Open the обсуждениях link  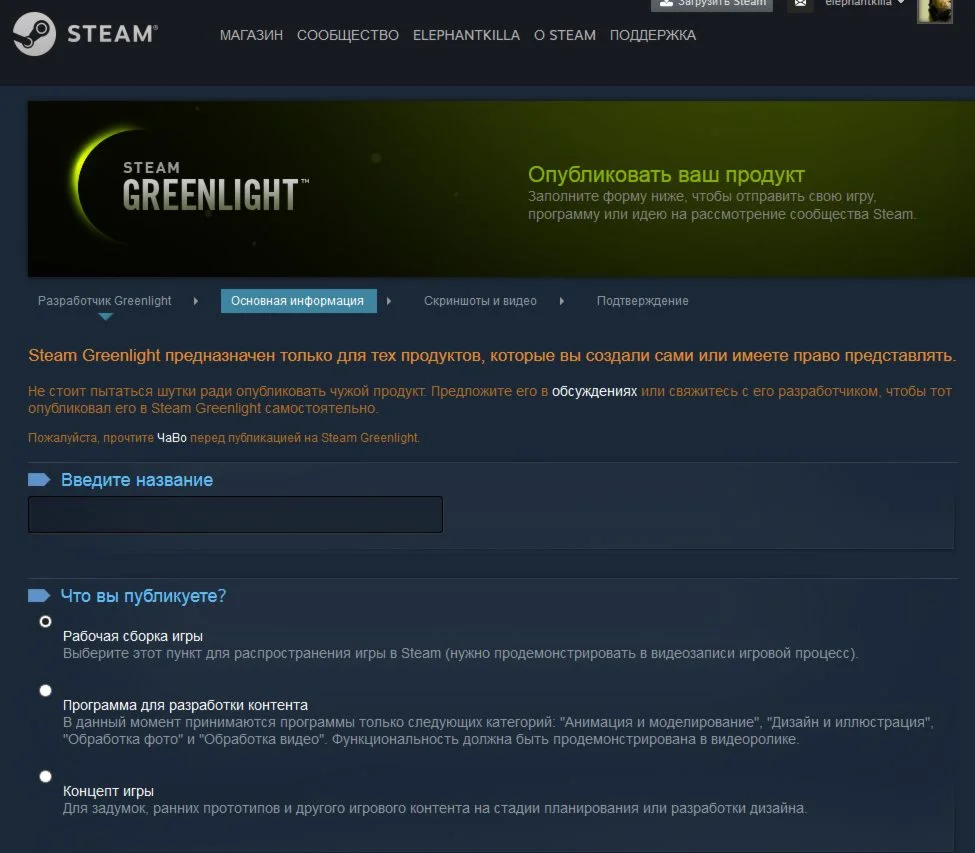pyautogui.click(x=594, y=392)
